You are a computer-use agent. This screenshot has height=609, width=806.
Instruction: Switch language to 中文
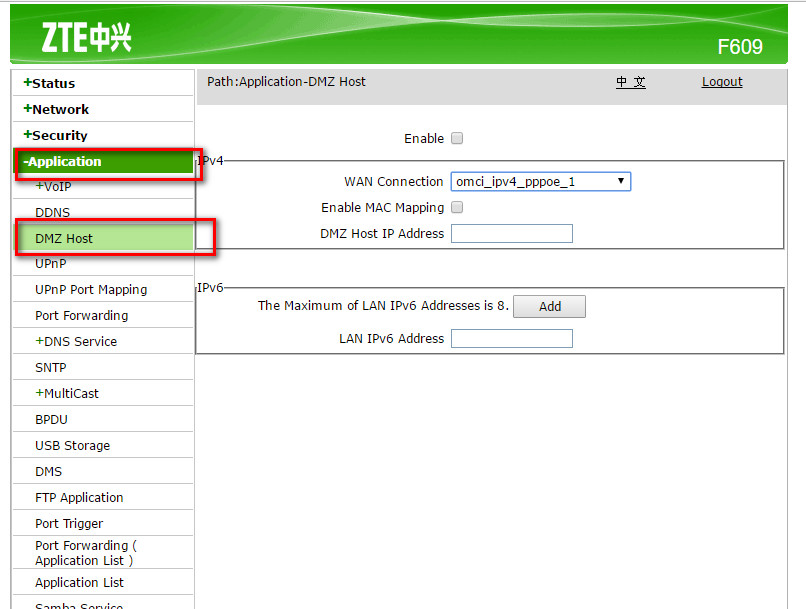point(631,82)
